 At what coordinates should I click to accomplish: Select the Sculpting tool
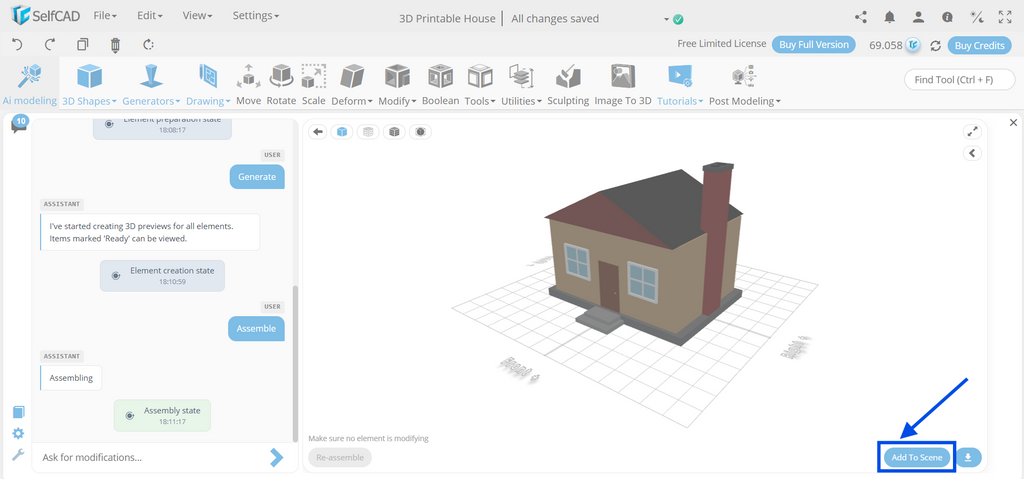click(x=568, y=85)
